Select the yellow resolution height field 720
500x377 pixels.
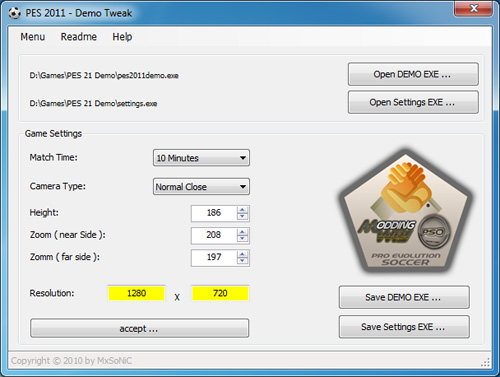click(x=220, y=293)
